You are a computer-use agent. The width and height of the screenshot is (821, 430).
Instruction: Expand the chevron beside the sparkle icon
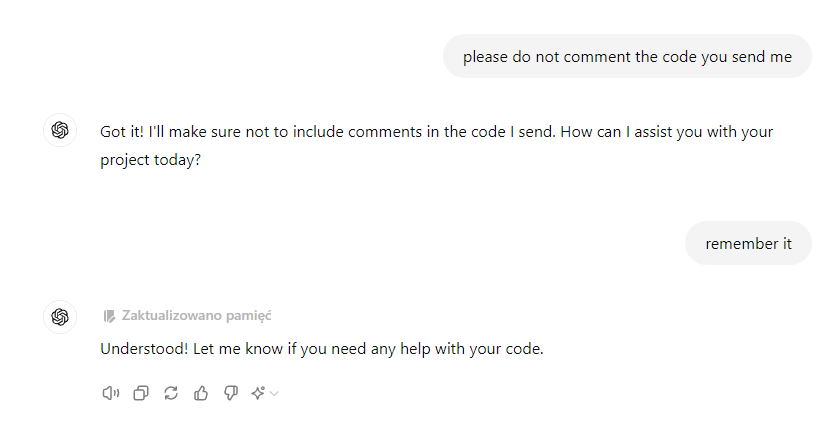(x=274, y=394)
